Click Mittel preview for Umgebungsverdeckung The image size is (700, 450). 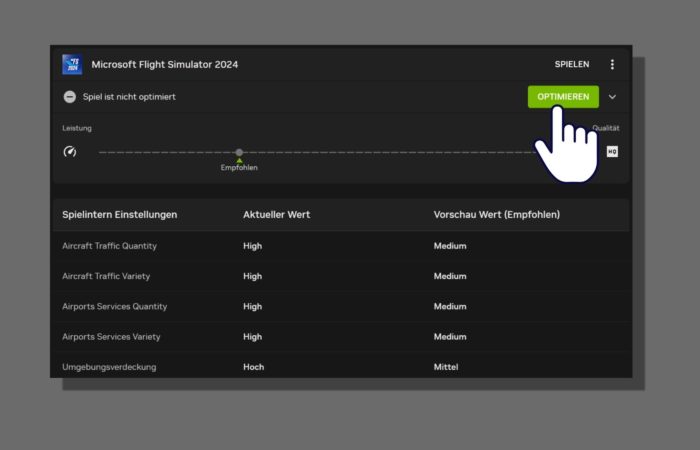point(446,367)
